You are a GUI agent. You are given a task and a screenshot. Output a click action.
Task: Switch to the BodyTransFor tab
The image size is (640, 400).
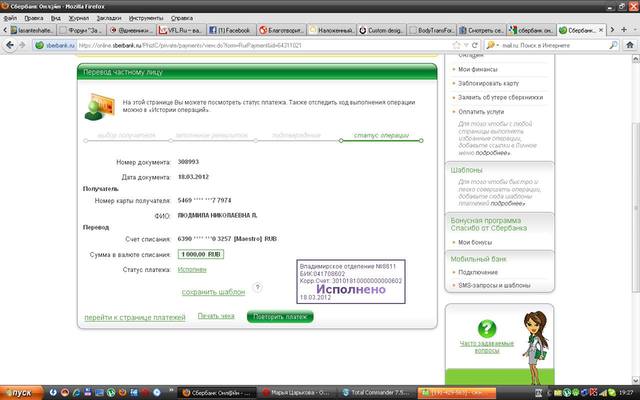[431, 30]
